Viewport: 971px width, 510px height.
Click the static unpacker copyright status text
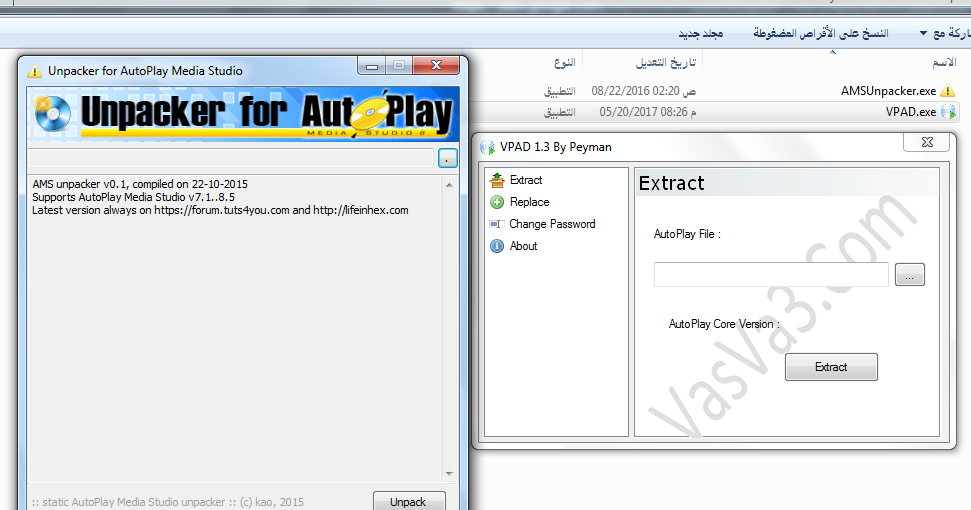pos(168,502)
